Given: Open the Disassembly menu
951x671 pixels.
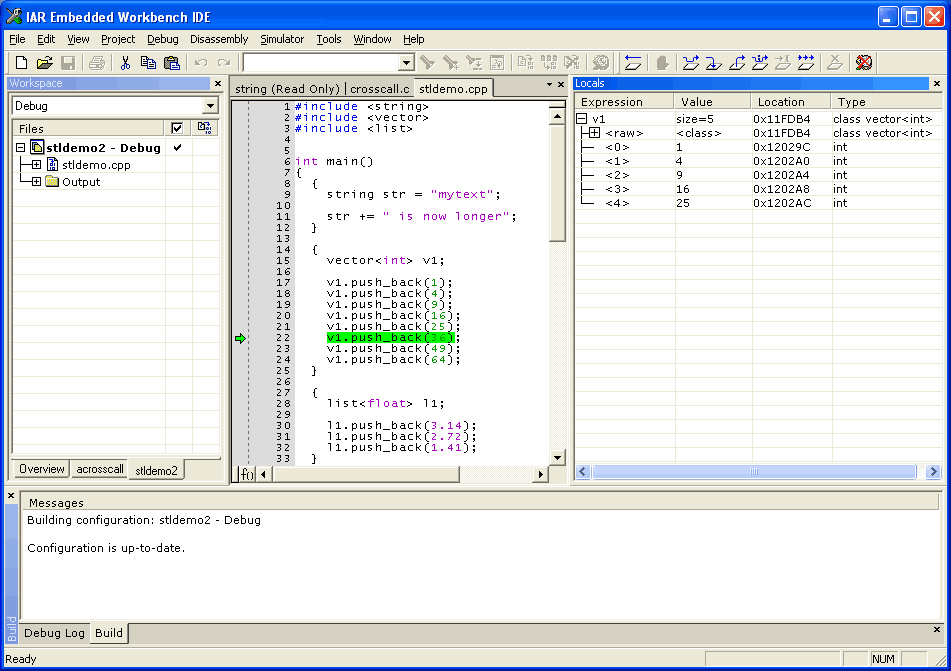Looking at the screenshot, I should (x=219, y=39).
